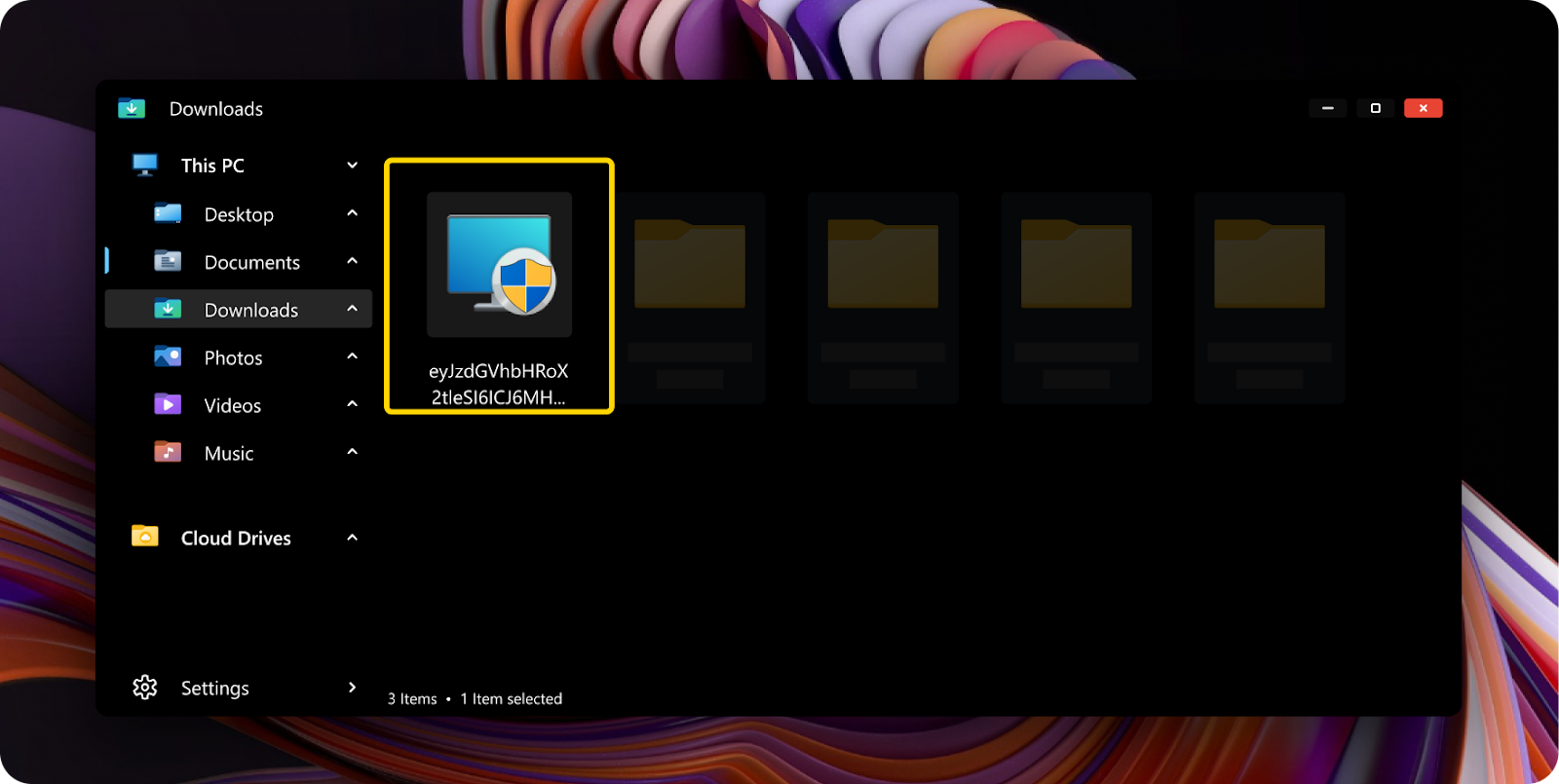Click the Downloads window title text
The image size is (1559, 784).
pyautogui.click(x=216, y=109)
